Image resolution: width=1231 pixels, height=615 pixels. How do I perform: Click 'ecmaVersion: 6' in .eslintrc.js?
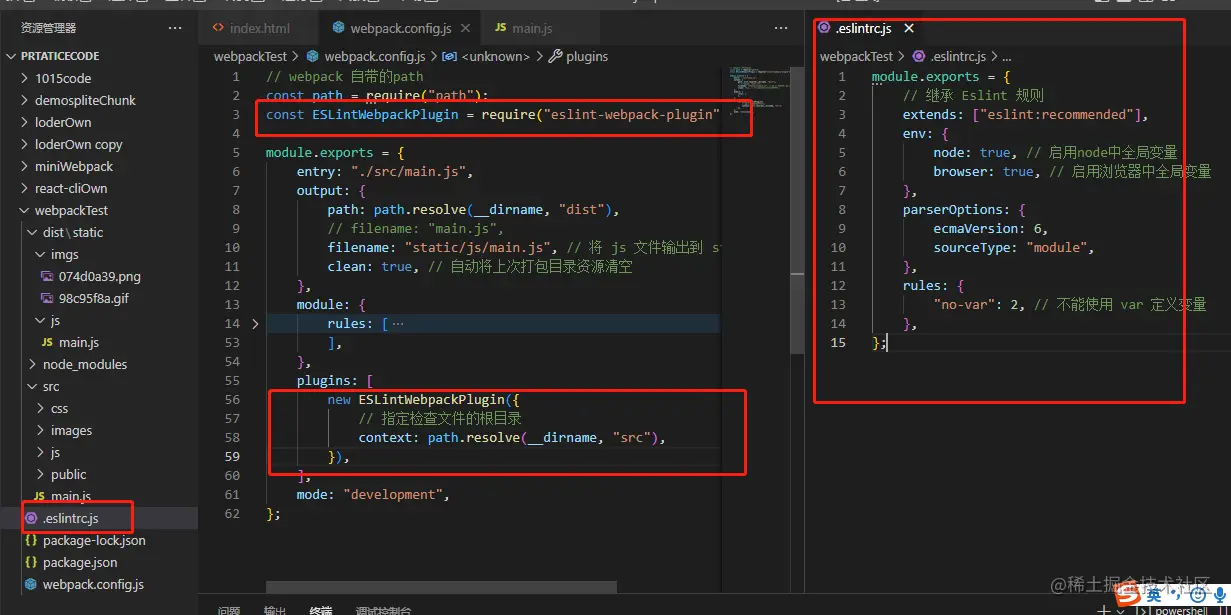[x=990, y=229]
